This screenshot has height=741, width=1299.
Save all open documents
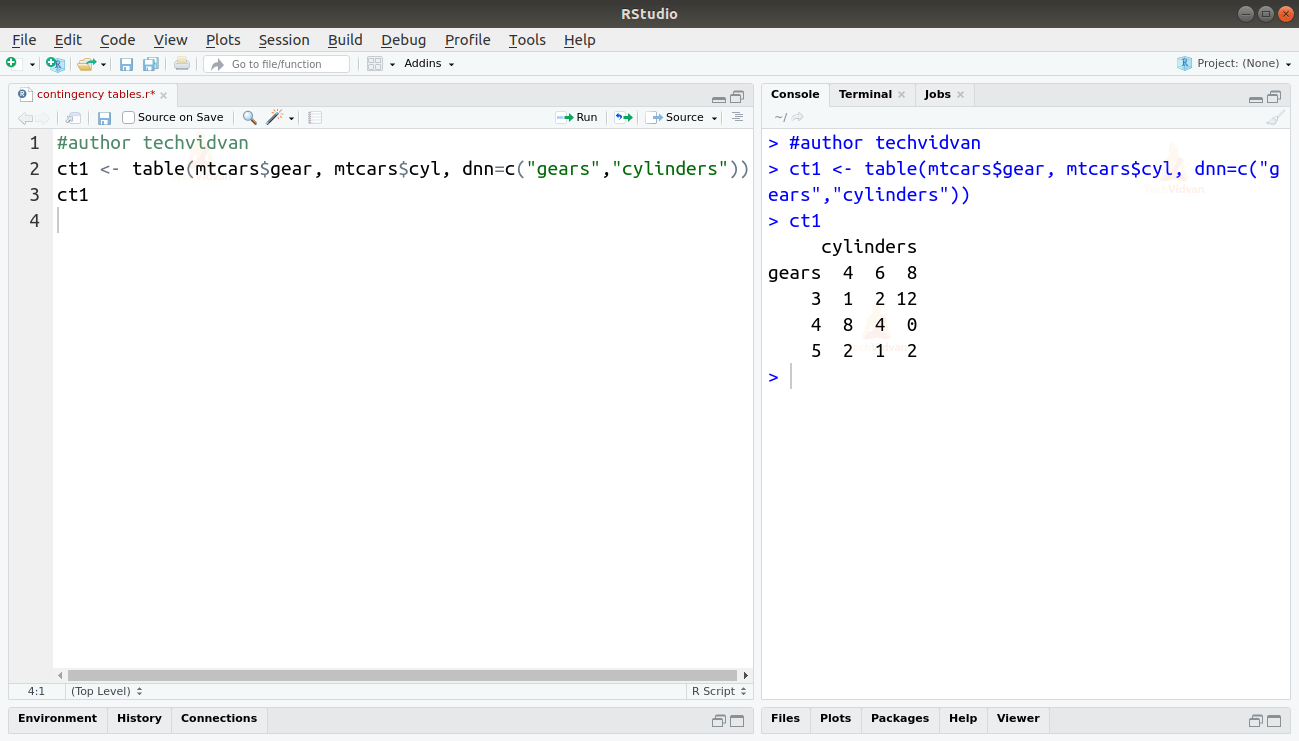pos(151,63)
